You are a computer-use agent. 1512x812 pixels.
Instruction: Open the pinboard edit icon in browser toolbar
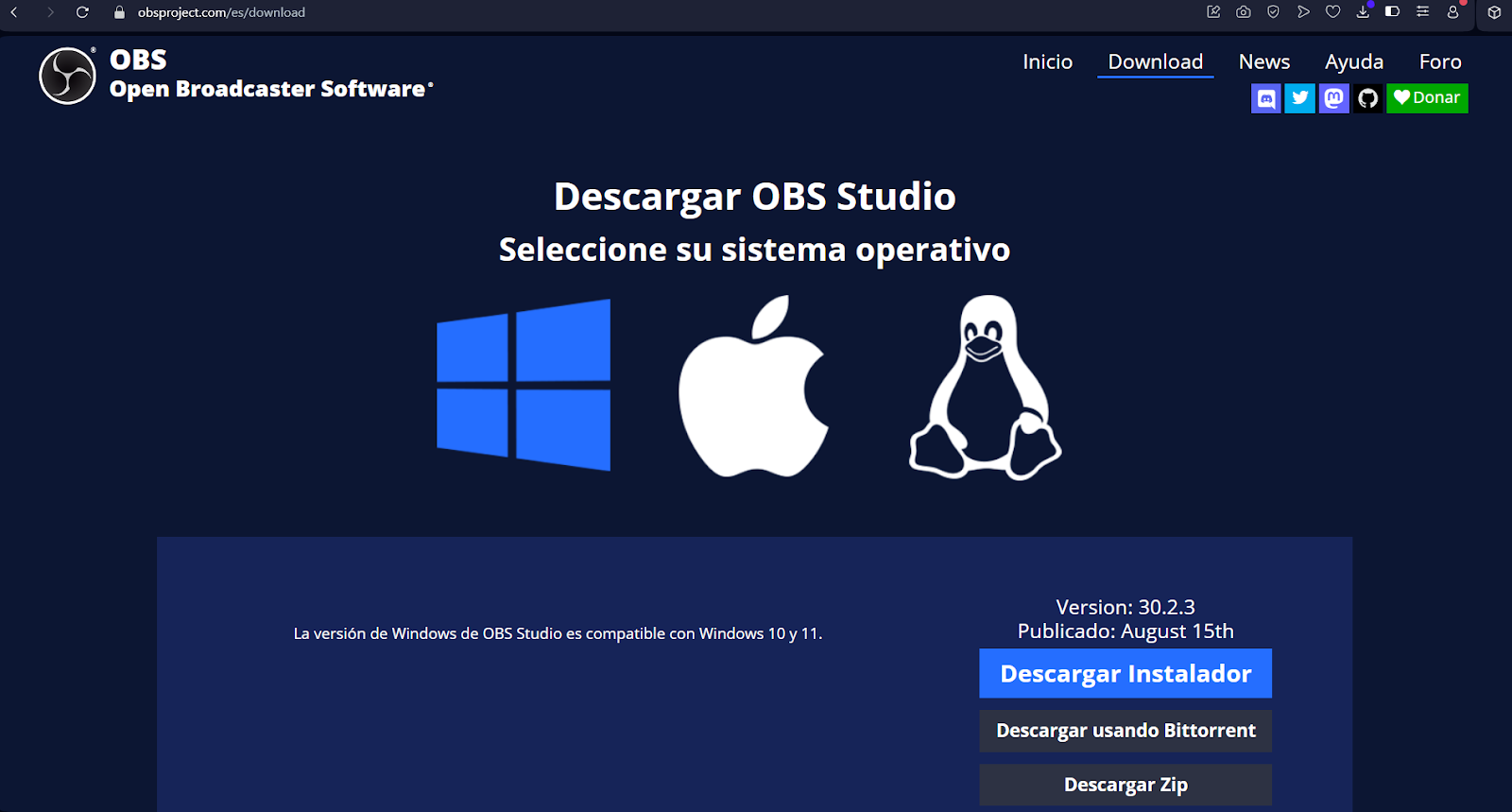tap(1213, 12)
